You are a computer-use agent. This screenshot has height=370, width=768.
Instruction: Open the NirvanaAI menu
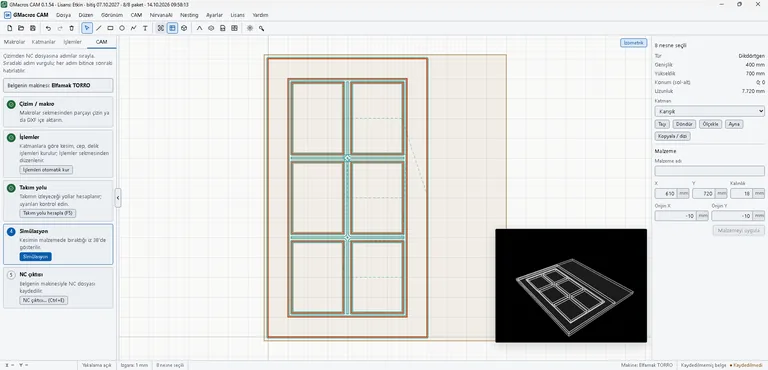click(x=161, y=15)
